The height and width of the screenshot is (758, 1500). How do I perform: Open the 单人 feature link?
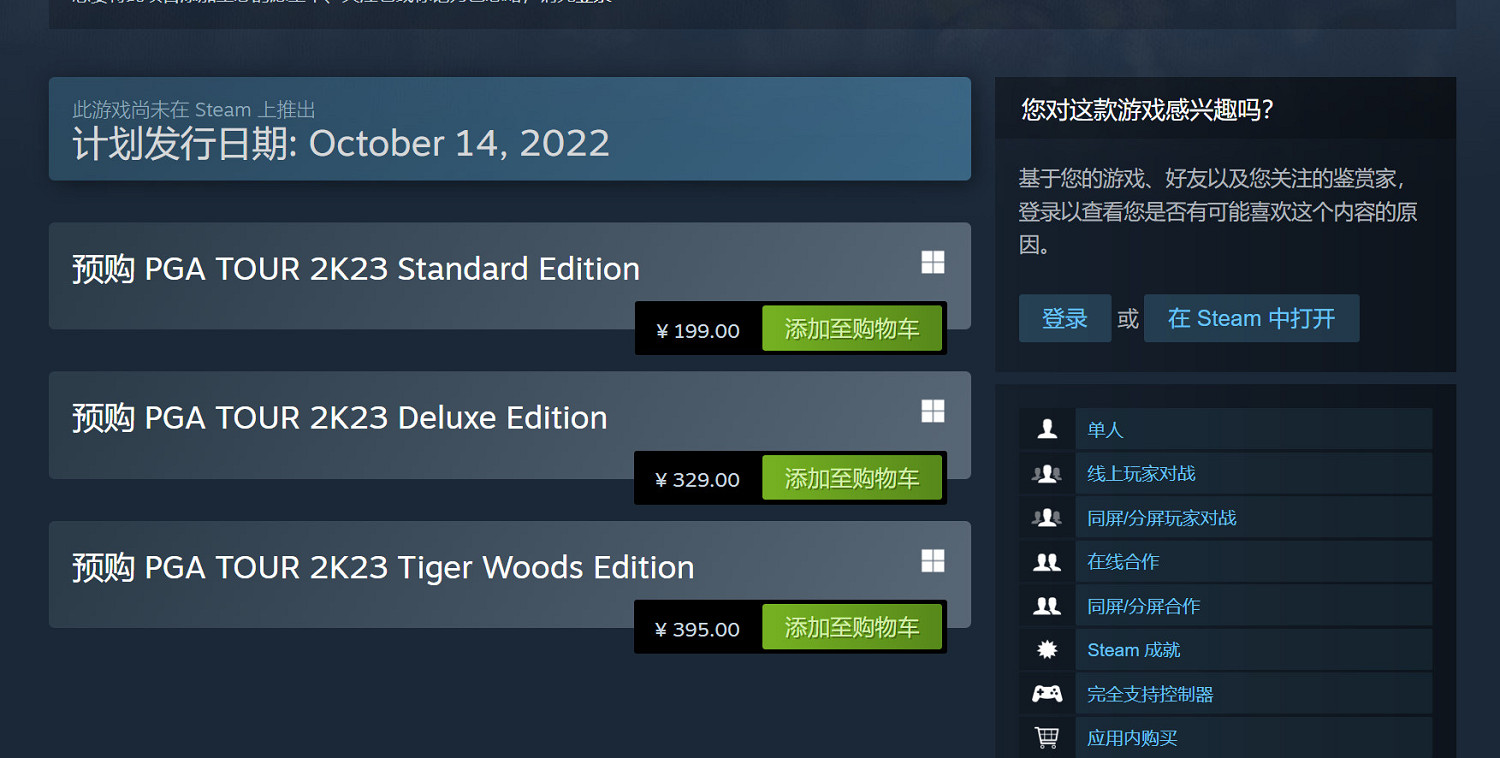(x=1104, y=429)
